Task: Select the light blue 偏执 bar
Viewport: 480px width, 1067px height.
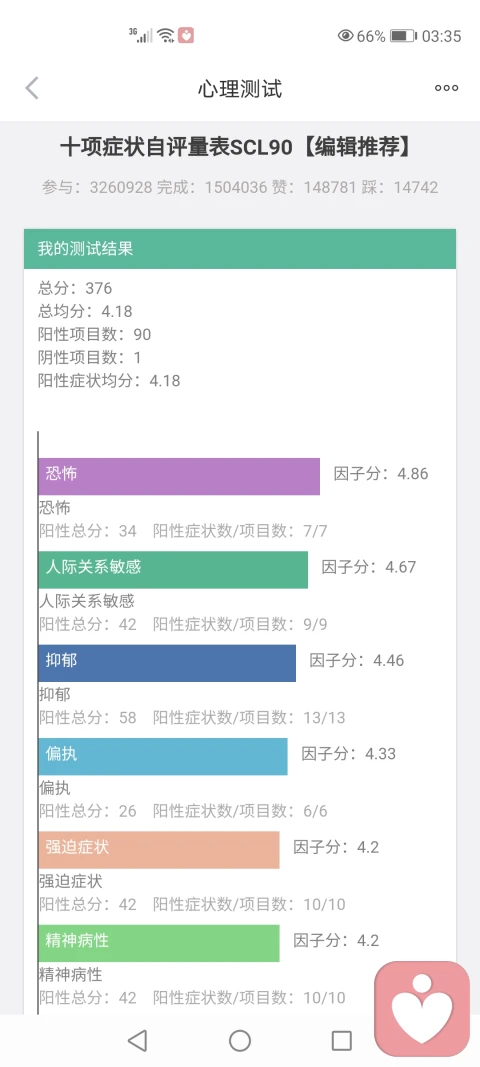Action: (x=163, y=756)
